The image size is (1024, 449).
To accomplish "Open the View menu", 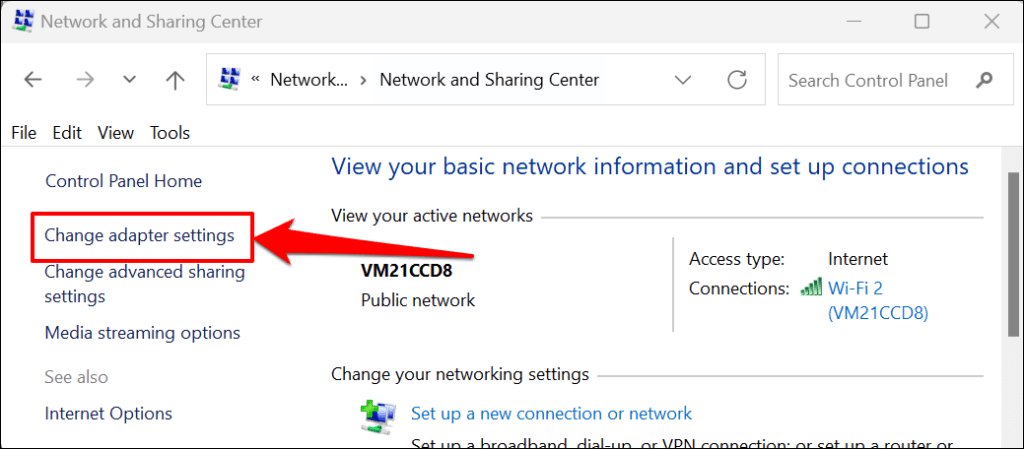I will click(116, 132).
